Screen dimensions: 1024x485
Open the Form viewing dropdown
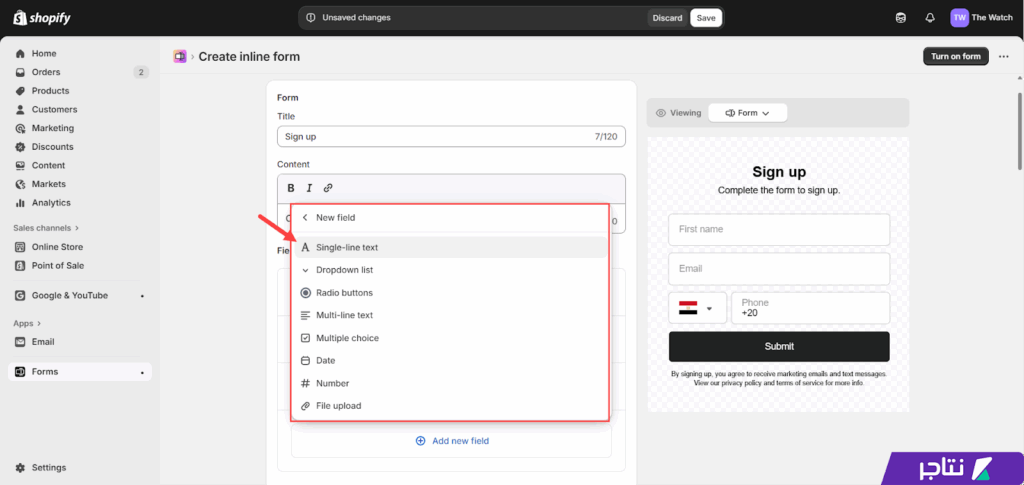pos(747,113)
